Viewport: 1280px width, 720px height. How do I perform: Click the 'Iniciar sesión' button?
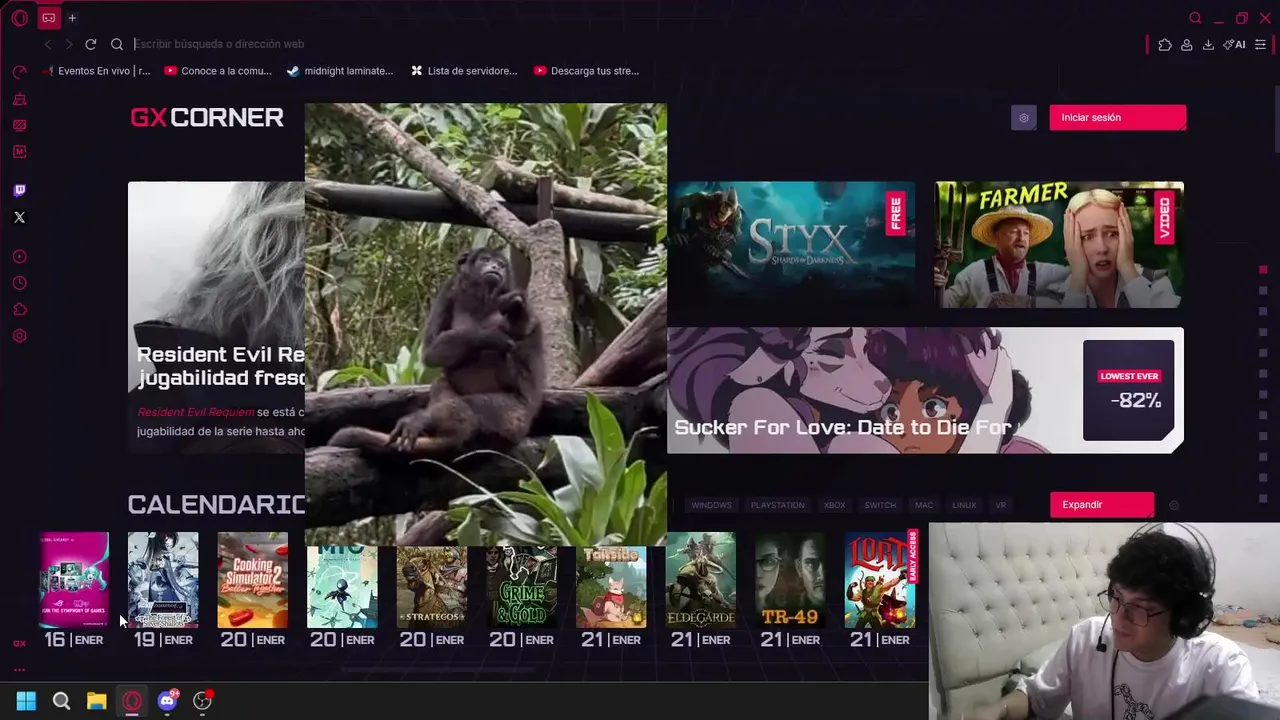coord(1117,118)
